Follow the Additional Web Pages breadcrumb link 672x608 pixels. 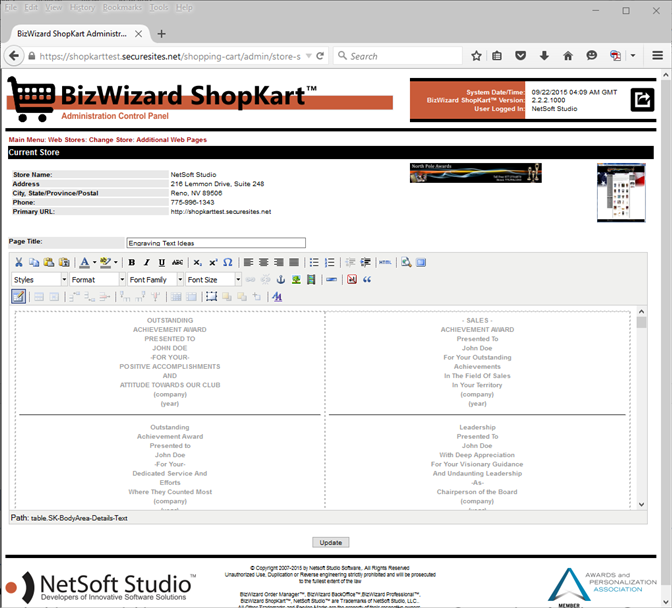pos(171,140)
